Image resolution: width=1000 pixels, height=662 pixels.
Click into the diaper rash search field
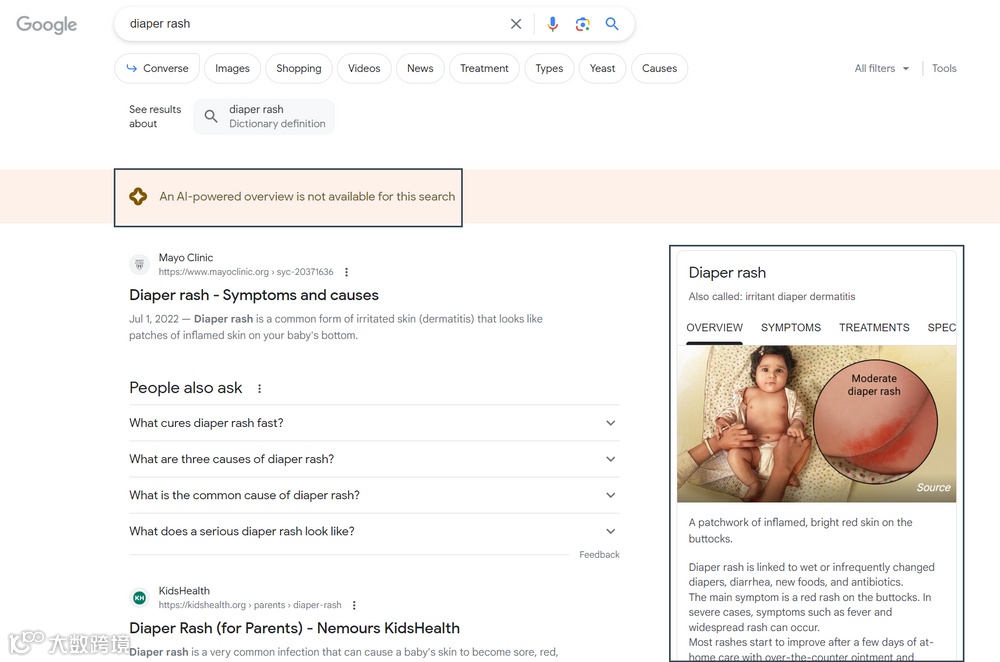click(x=312, y=24)
